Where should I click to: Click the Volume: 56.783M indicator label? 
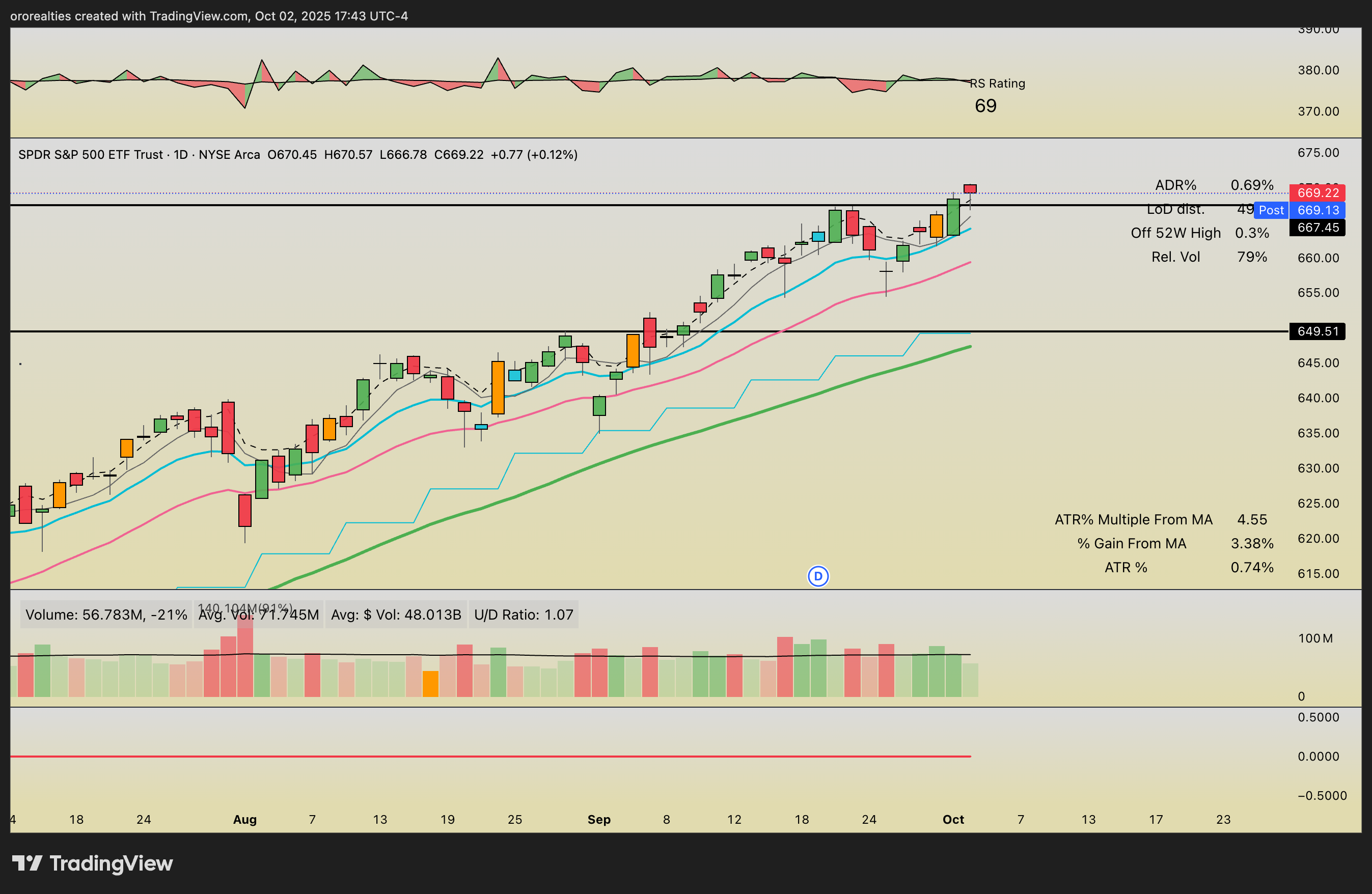coord(106,614)
